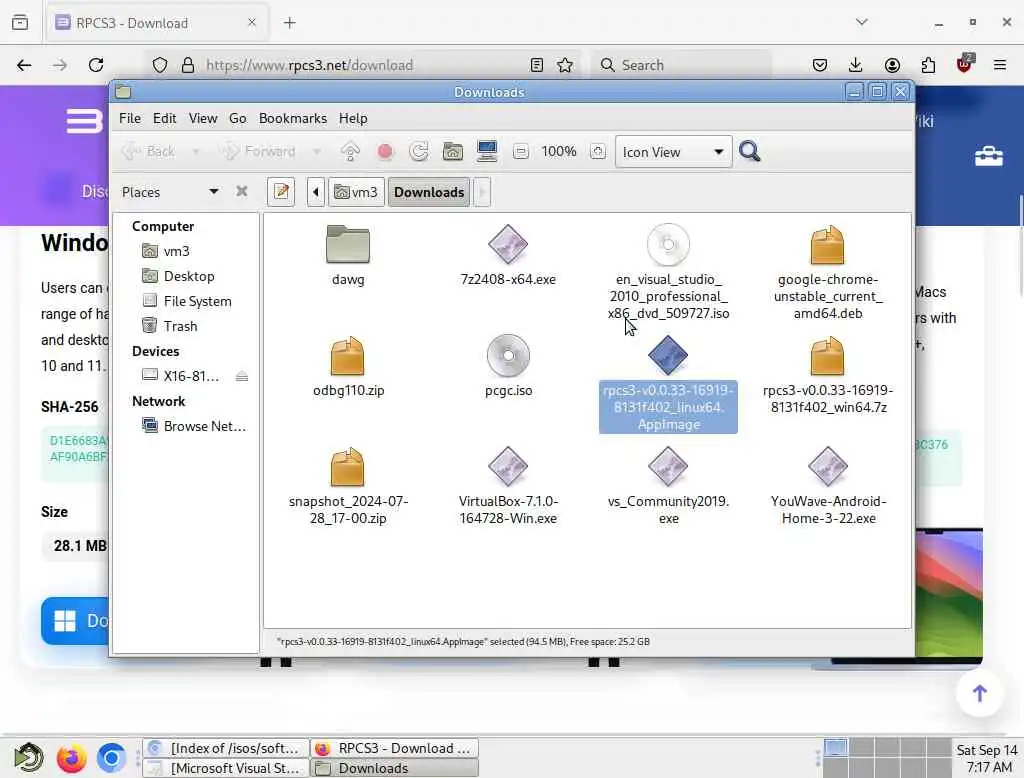Close the Places side pane
This screenshot has height=778, width=1024.
(242, 191)
